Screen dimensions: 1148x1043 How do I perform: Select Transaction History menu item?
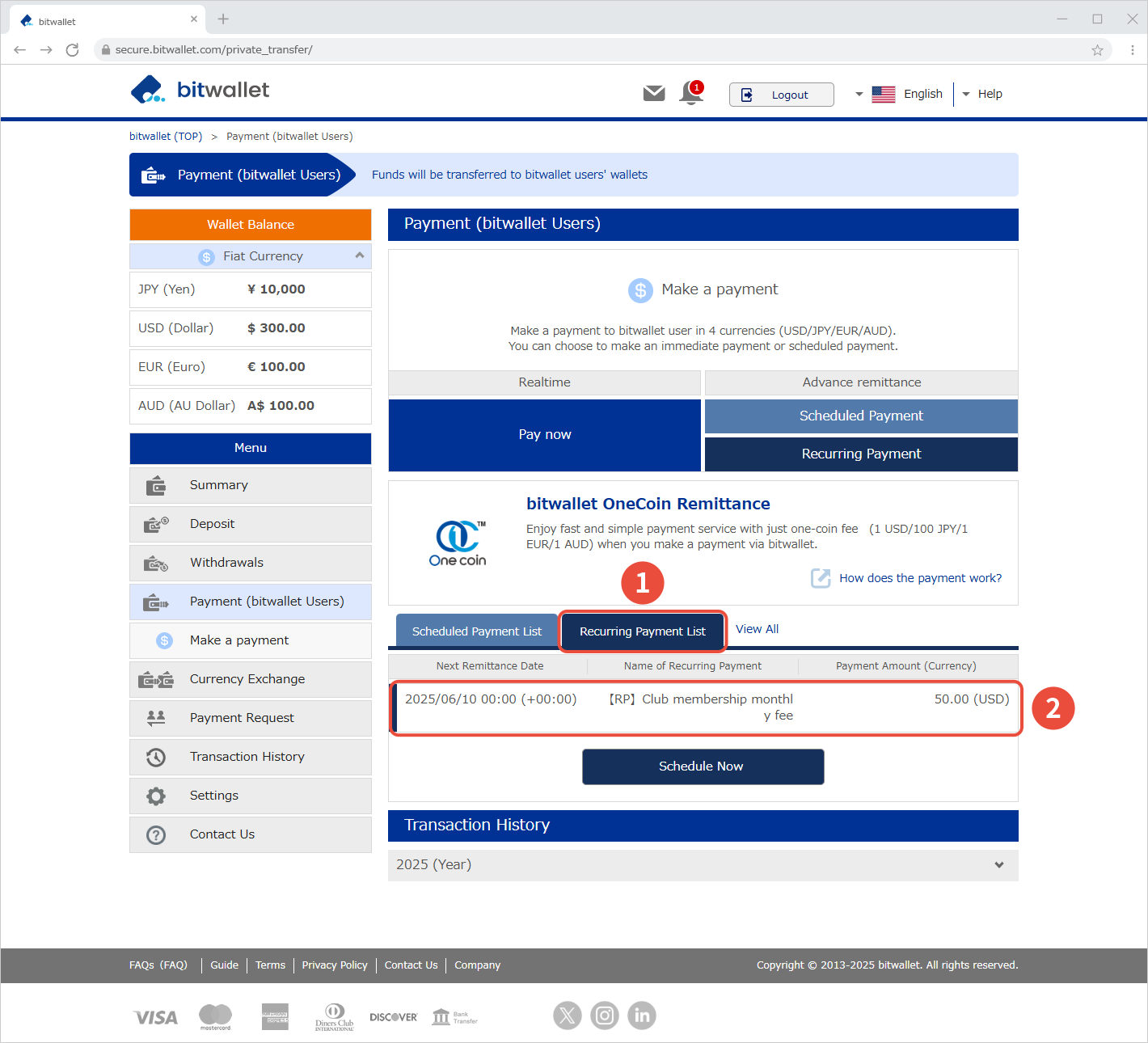click(x=251, y=757)
